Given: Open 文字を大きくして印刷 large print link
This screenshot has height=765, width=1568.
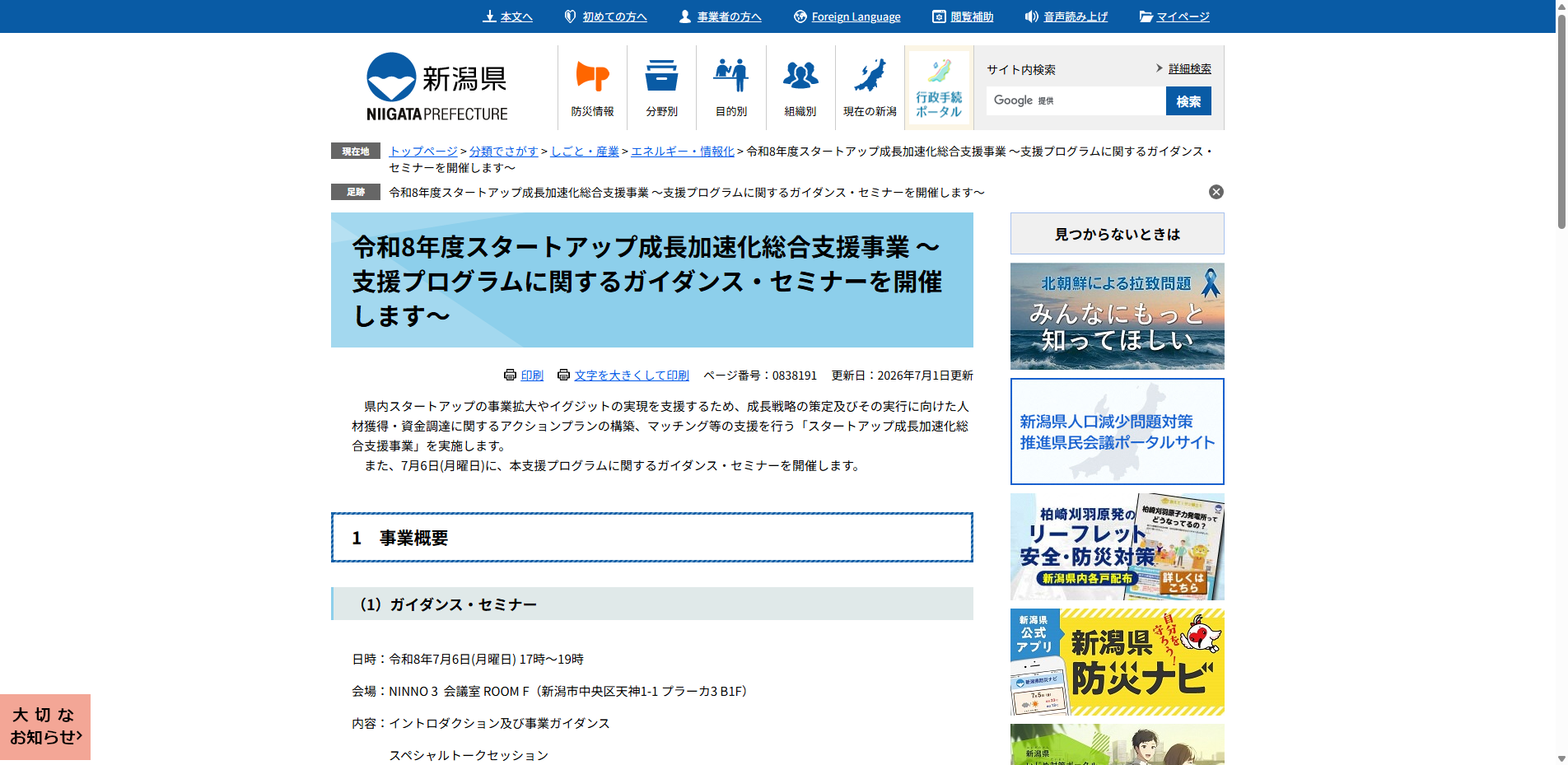Looking at the screenshot, I should click(632, 376).
